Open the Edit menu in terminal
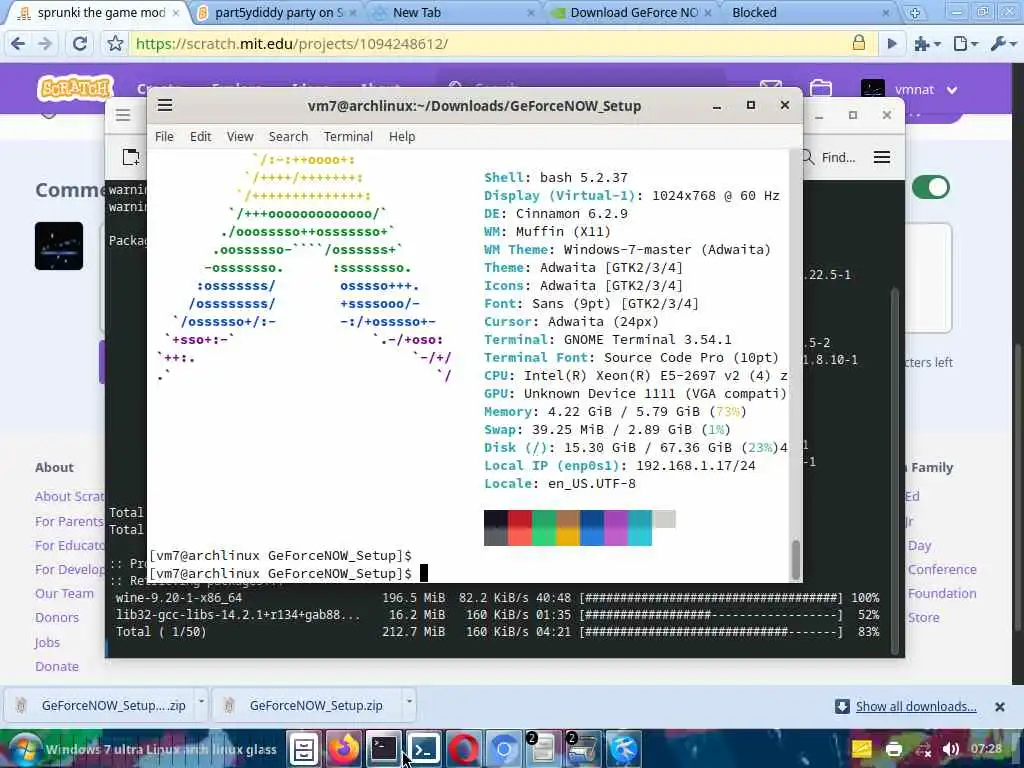Screen dimensions: 1024x768 tap(200, 136)
